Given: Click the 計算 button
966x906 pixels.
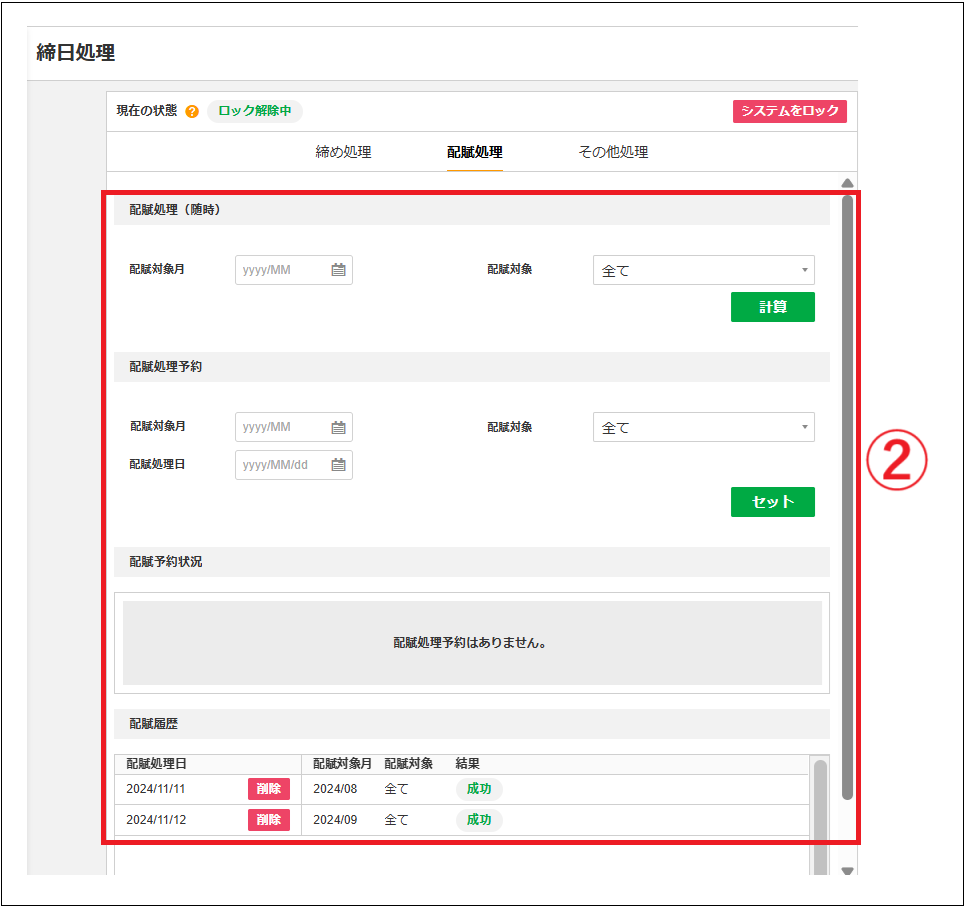Looking at the screenshot, I should pyautogui.click(x=772, y=307).
